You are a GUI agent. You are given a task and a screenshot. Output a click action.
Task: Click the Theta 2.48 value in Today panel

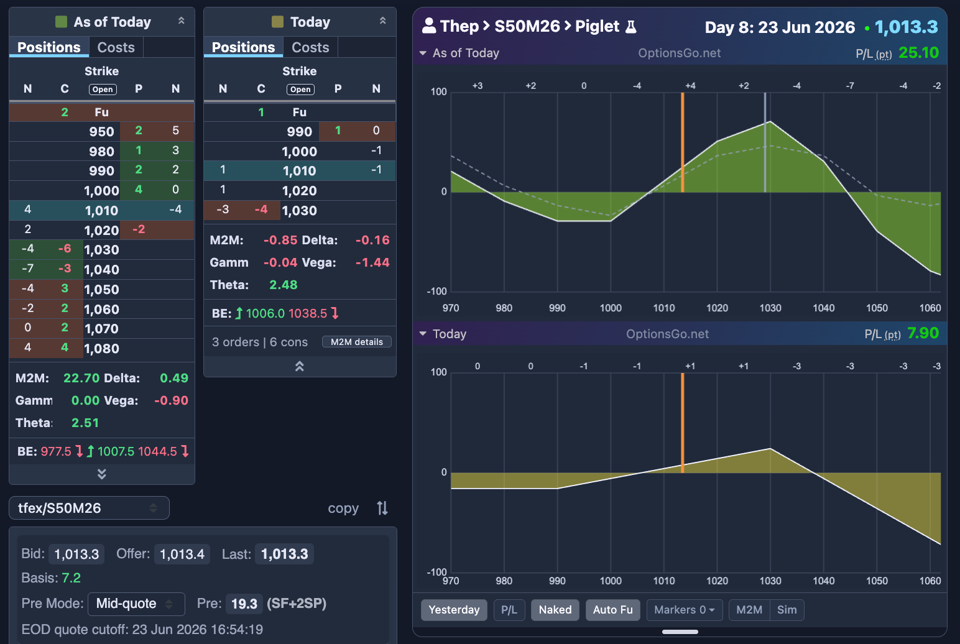283,285
